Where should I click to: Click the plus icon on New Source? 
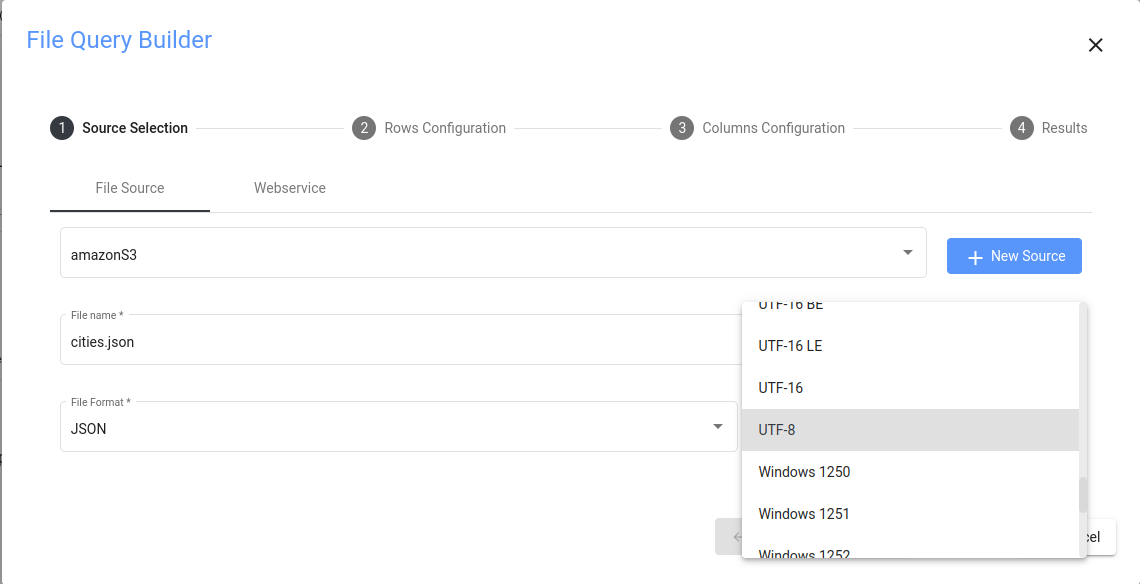[976, 257]
